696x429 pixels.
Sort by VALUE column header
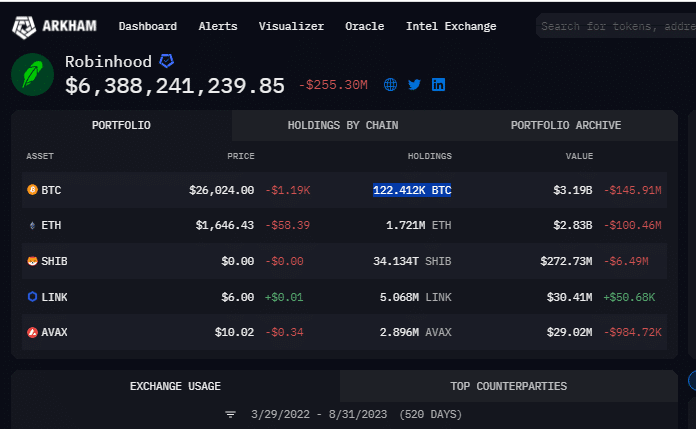click(579, 156)
